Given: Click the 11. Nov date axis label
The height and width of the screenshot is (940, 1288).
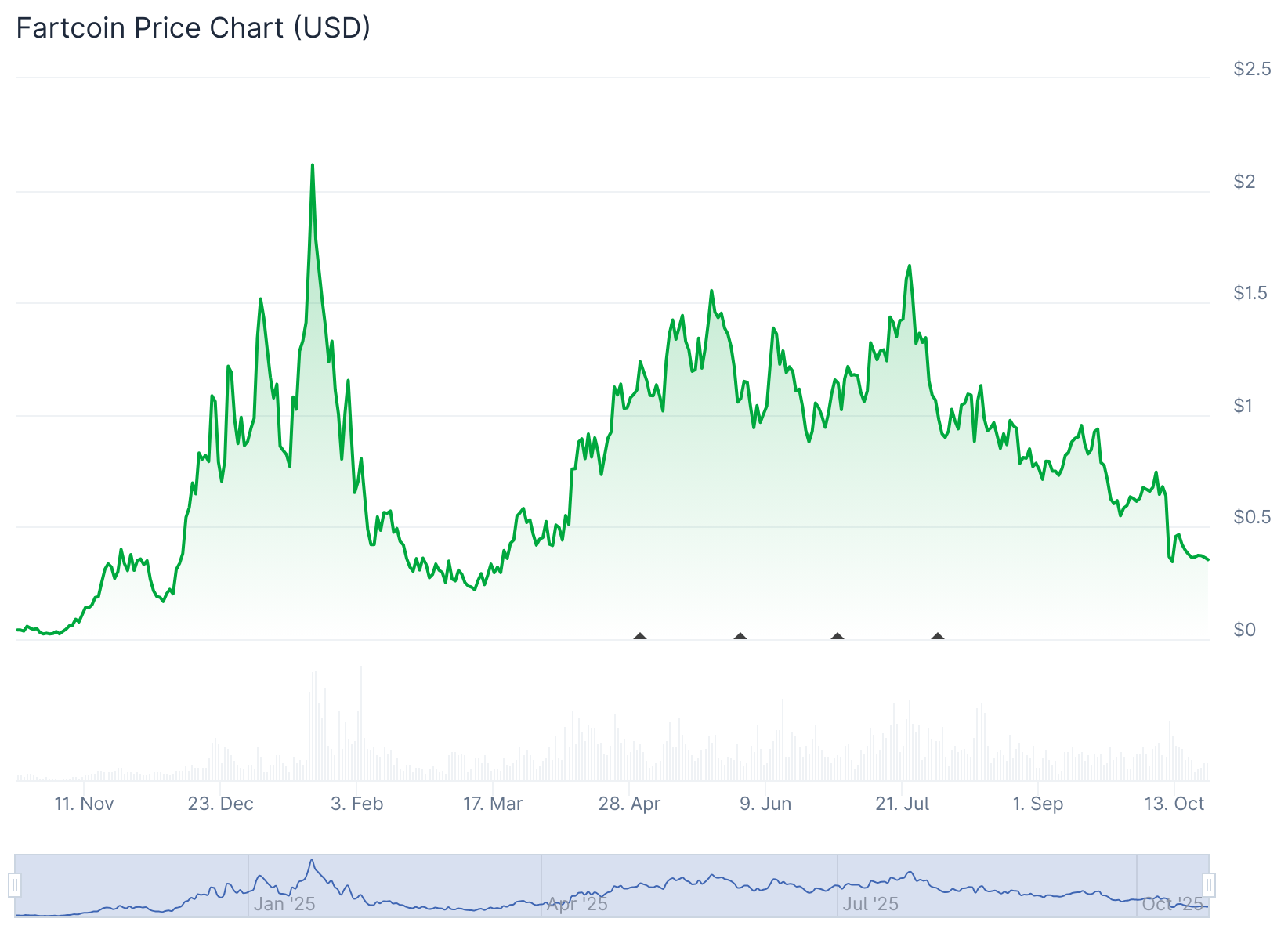Looking at the screenshot, I should pyautogui.click(x=84, y=804).
